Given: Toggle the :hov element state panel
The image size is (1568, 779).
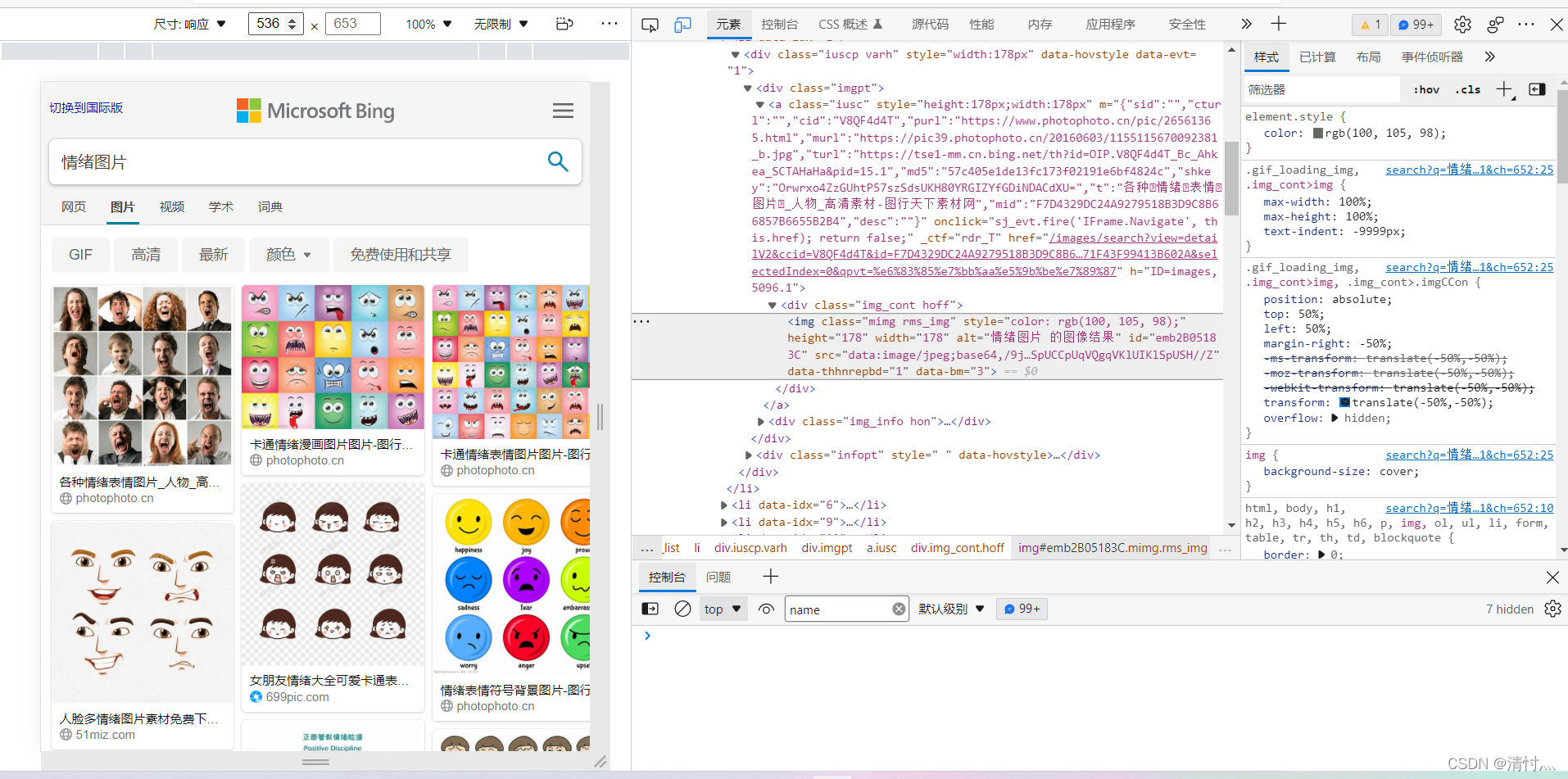Looking at the screenshot, I should tap(1426, 89).
